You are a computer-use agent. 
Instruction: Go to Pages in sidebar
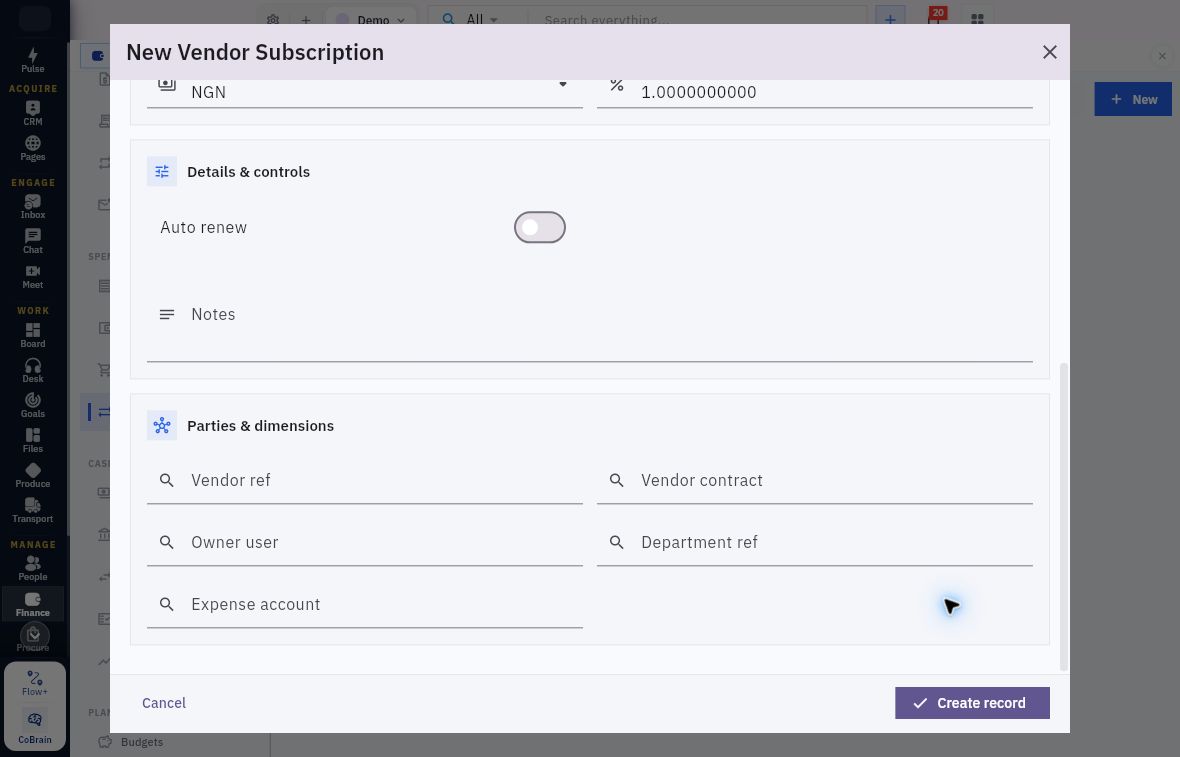click(32, 148)
